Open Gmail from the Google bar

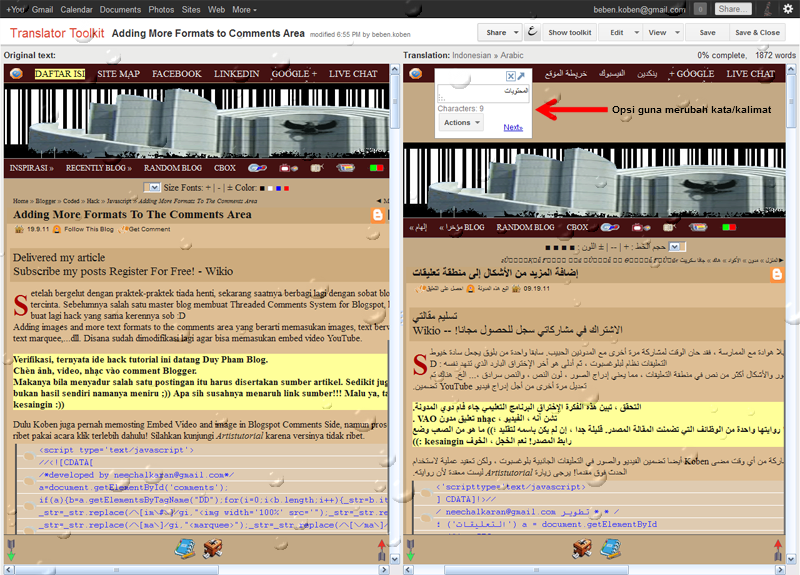point(42,10)
